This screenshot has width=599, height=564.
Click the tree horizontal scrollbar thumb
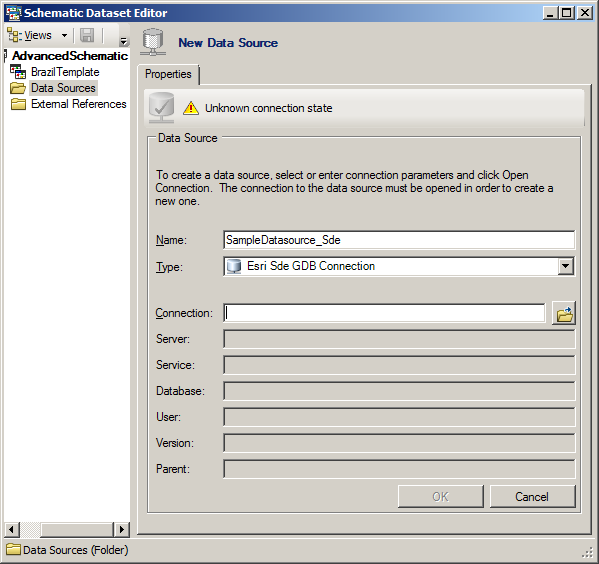pos(76,530)
